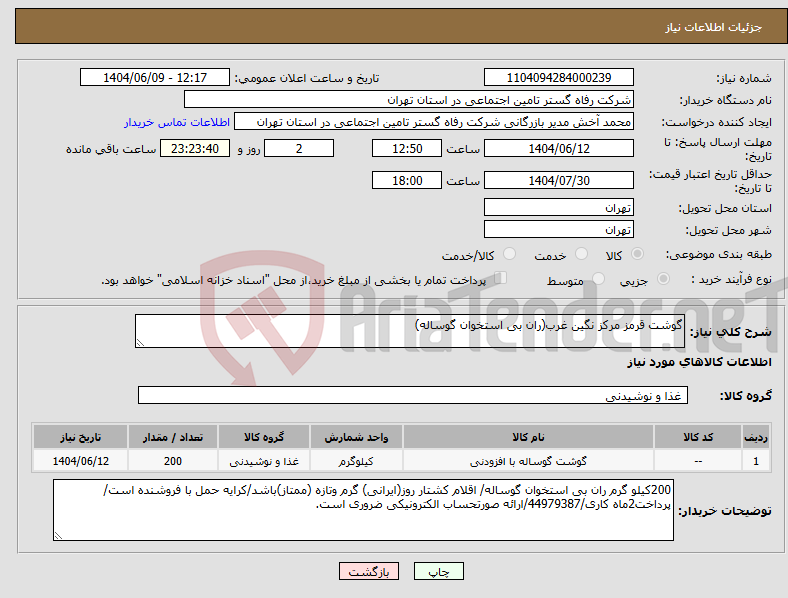Click the واحد شمارش column header
The width and height of the screenshot is (788, 598).
tap(356, 437)
